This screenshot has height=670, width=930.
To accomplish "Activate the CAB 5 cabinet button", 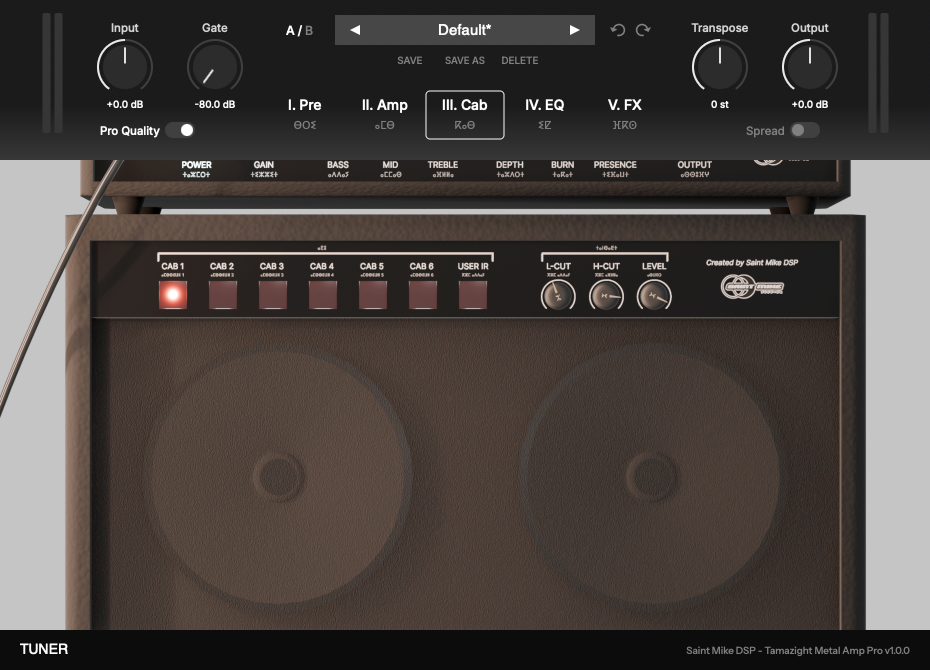I will tap(372, 290).
